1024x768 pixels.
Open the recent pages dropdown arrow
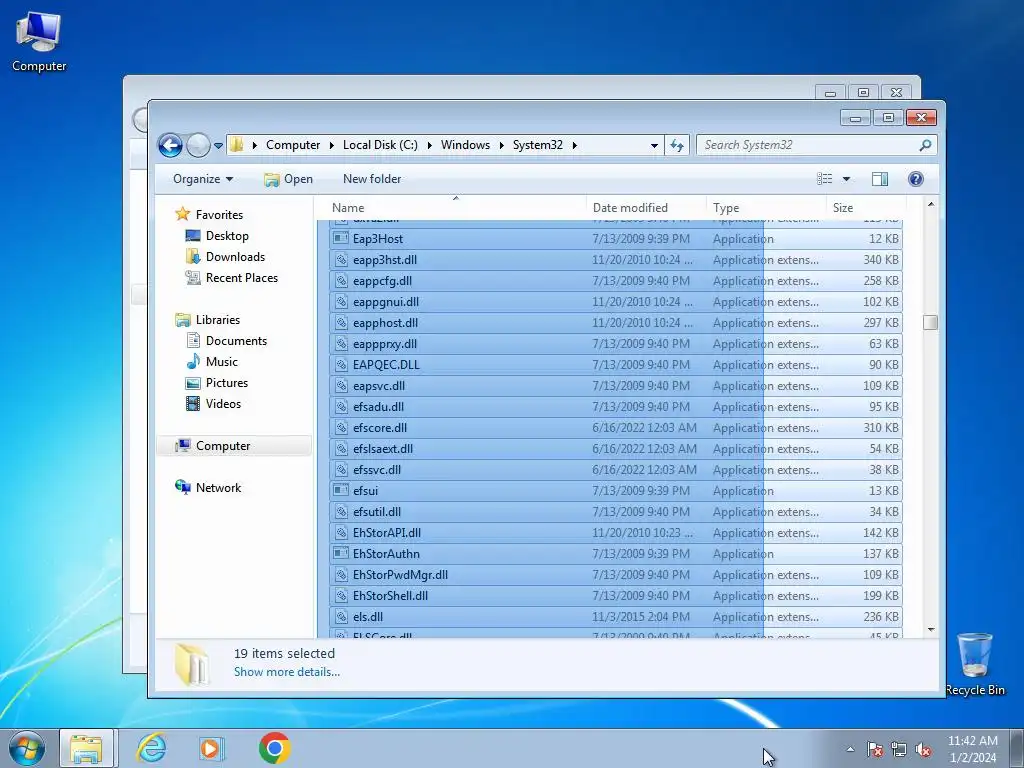tap(218, 146)
